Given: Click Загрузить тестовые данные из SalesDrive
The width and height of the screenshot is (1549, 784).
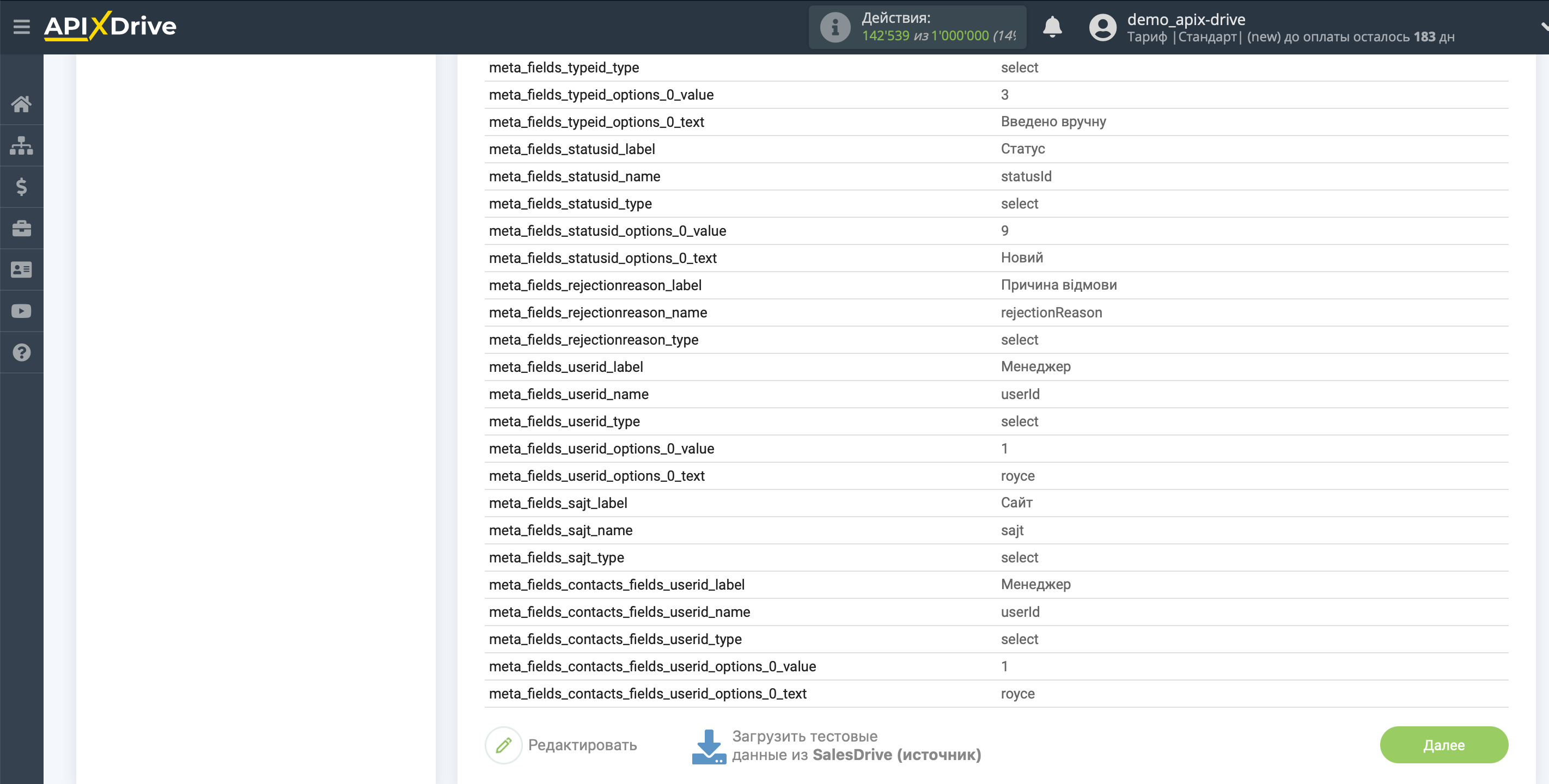Looking at the screenshot, I should tap(856, 745).
